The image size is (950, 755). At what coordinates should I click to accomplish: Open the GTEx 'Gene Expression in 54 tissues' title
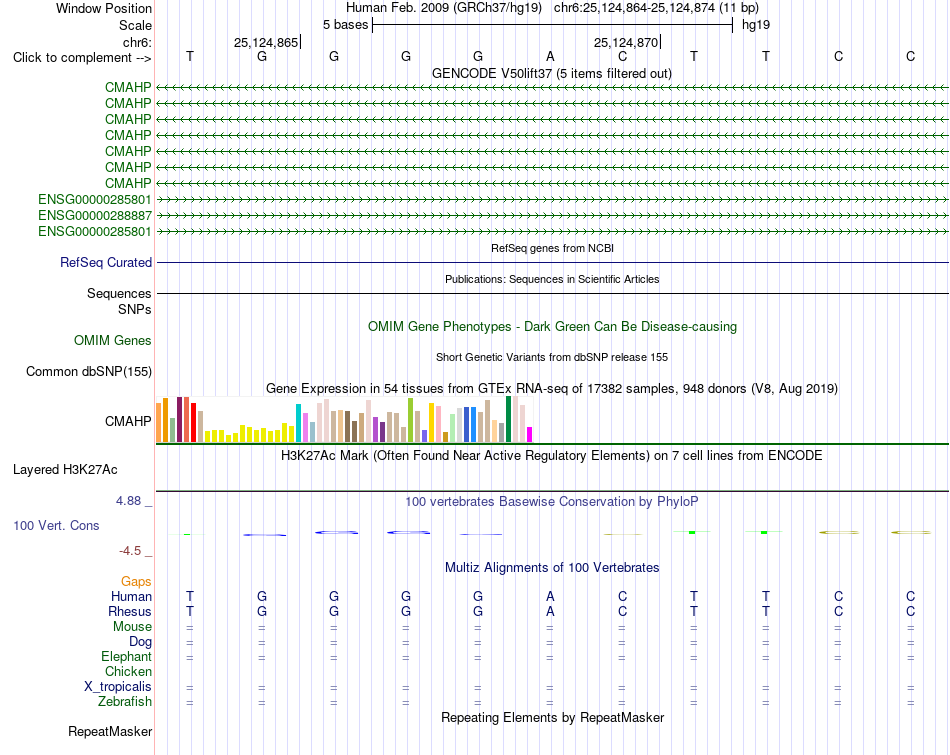click(552, 388)
